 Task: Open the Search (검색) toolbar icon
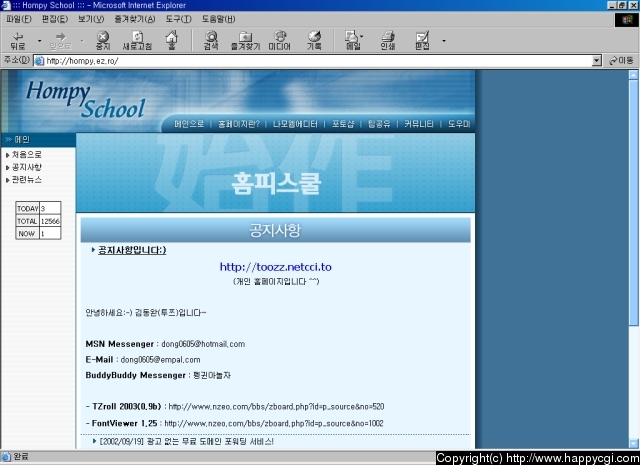coord(211,40)
